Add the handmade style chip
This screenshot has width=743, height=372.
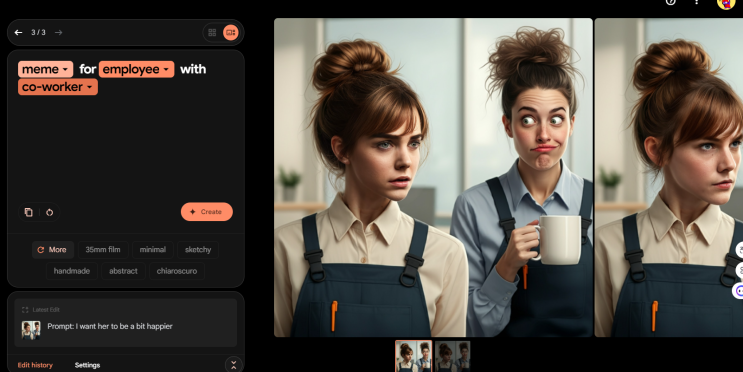click(72, 271)
